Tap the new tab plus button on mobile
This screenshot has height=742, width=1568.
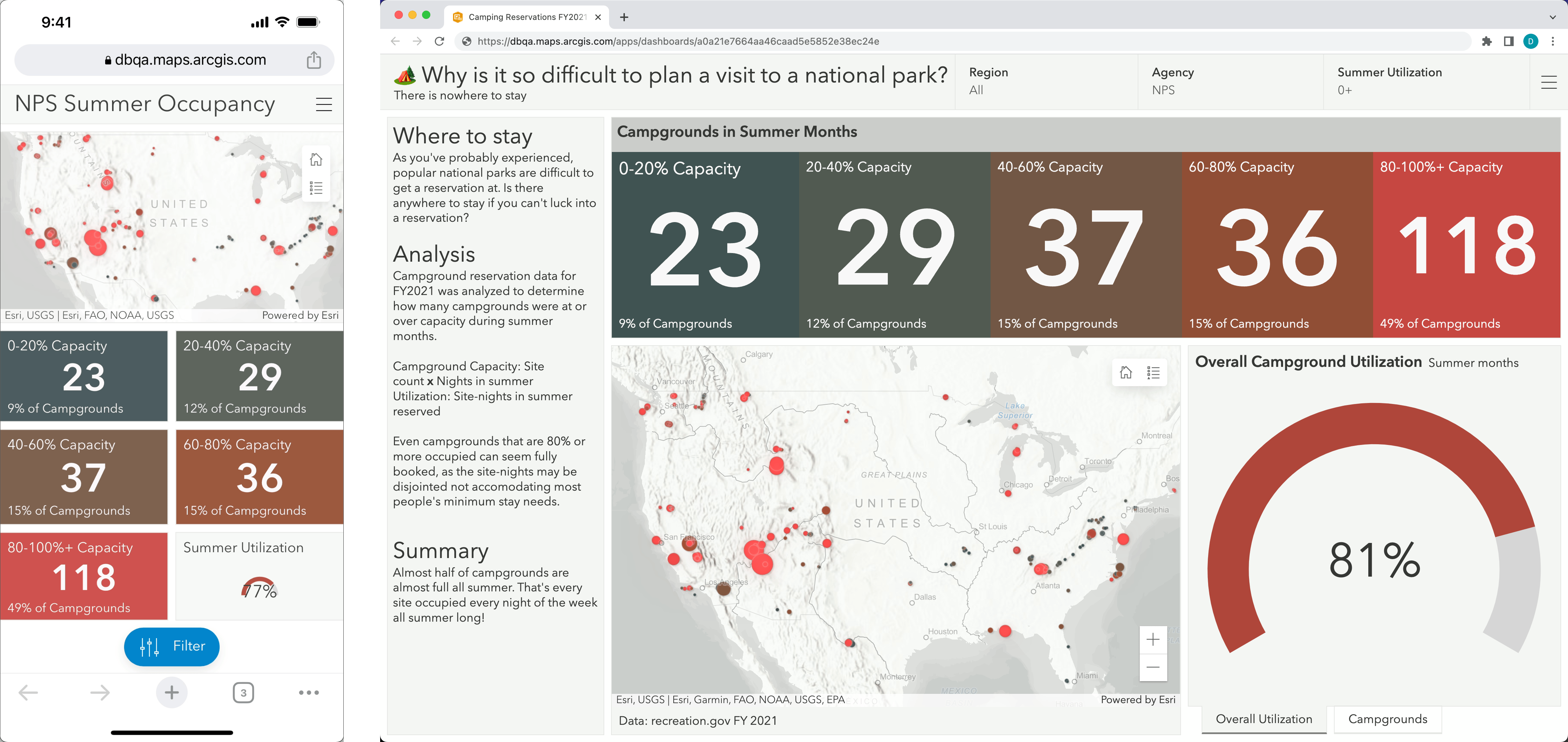pyautogui.click(x=172, y=692)
